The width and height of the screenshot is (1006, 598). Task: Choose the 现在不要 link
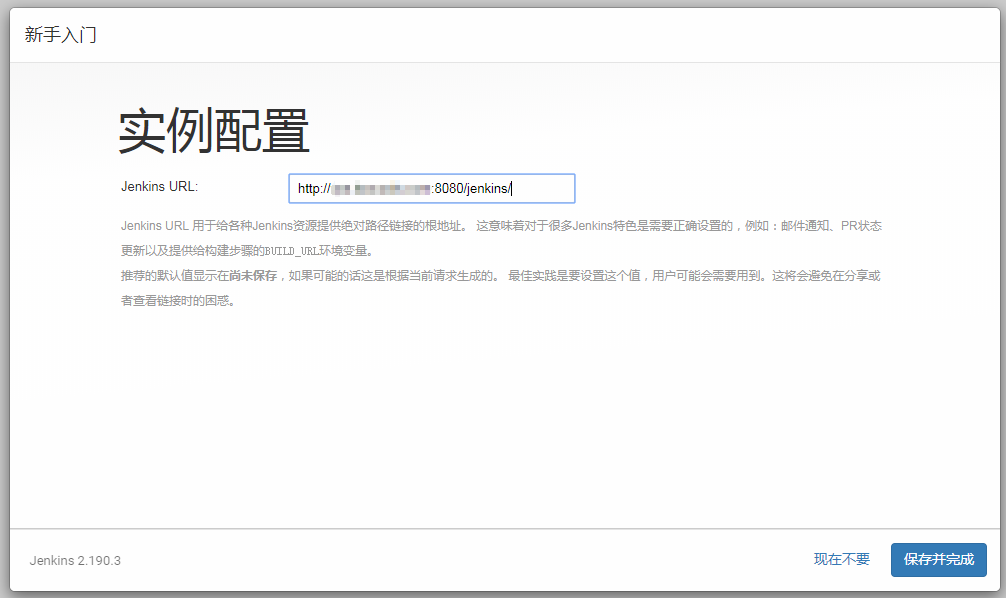click(841, 559)
